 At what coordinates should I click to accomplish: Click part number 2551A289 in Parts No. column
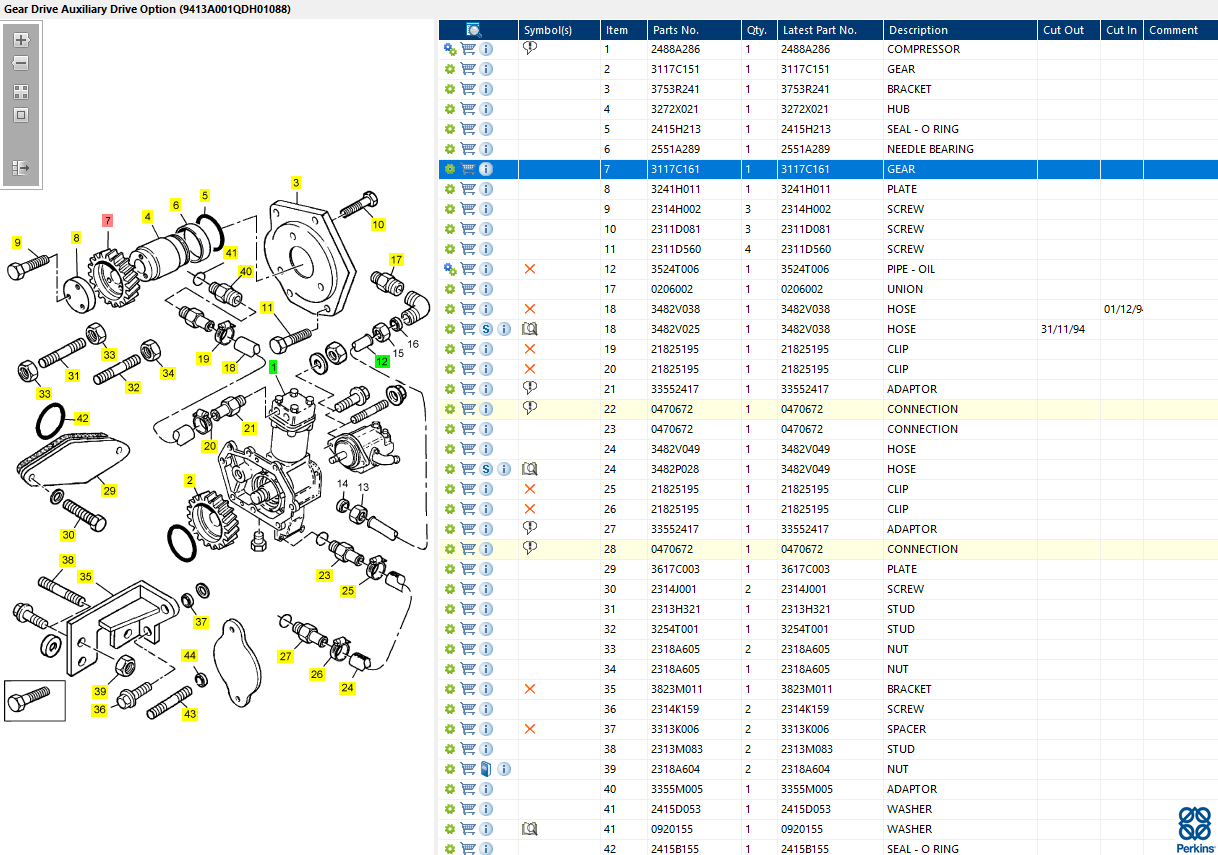pyautogui.click(x=675, y=149)
